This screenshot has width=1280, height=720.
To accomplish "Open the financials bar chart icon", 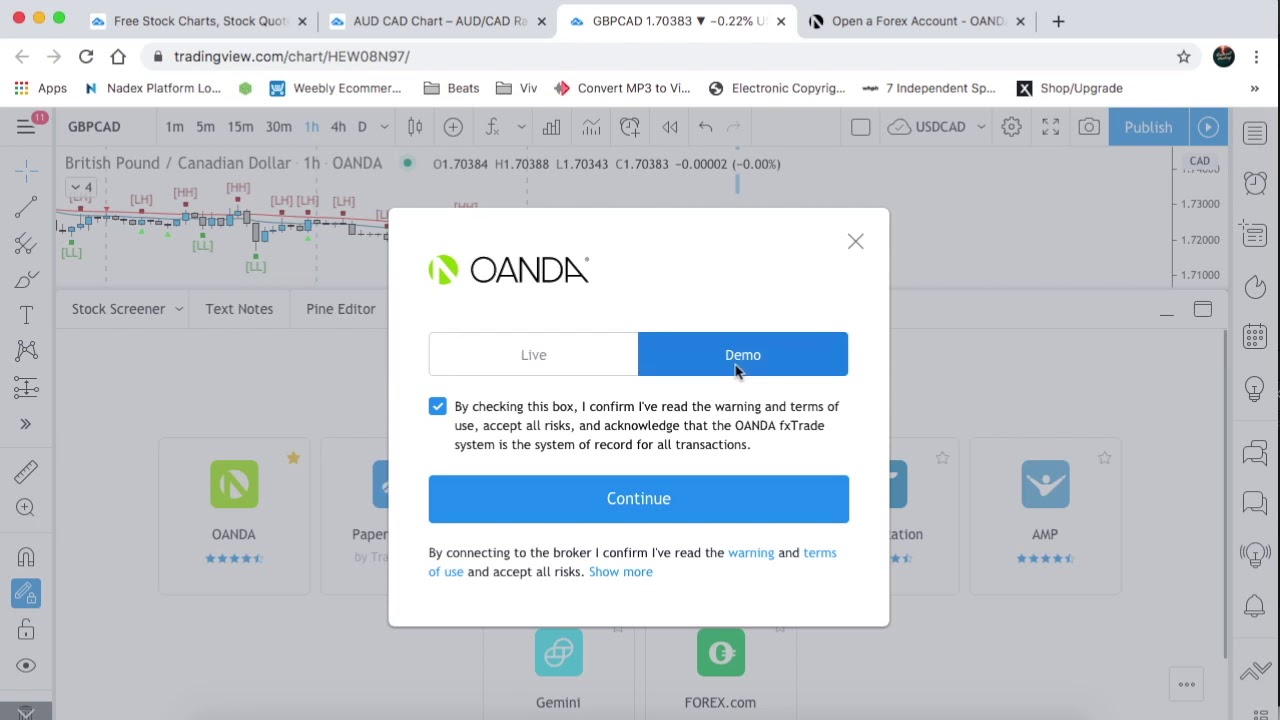I will point(551,127).
